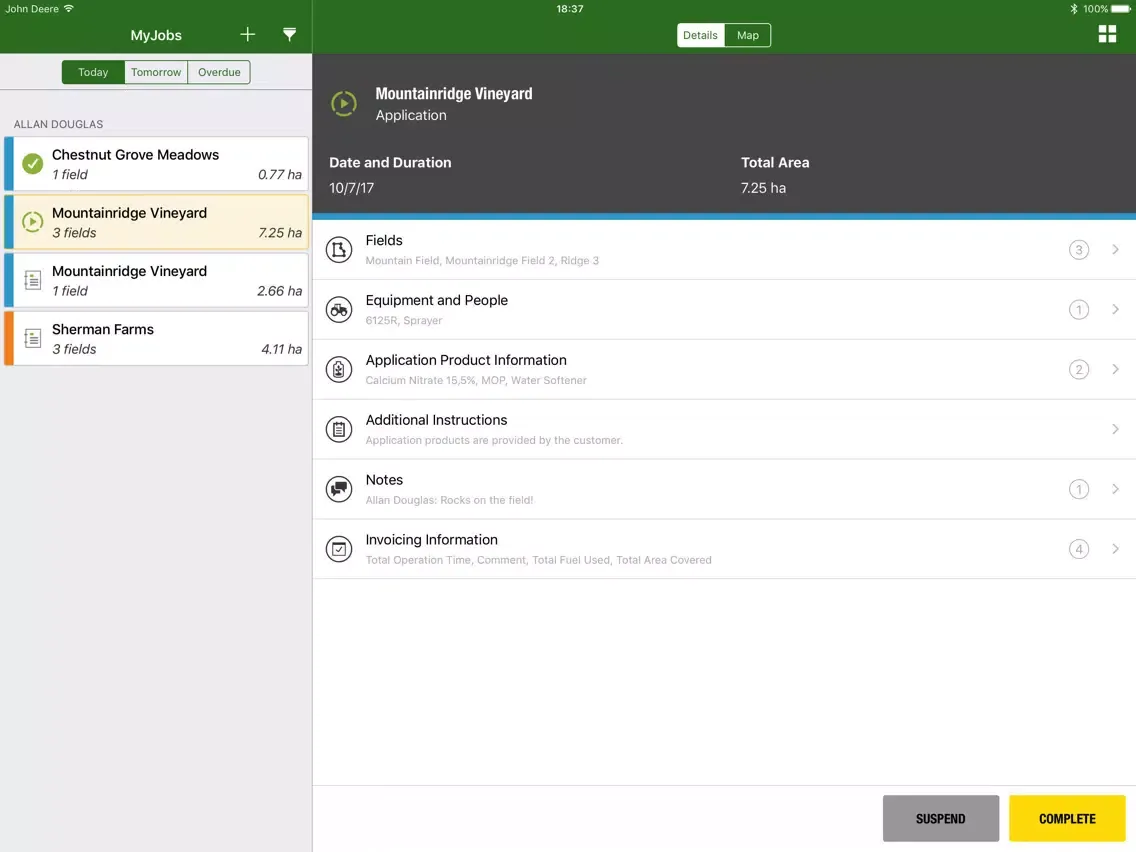
Task: Click the job sheet icon for Mountainridge Vineyard 2.66 ha
Action: pyautogui.click(x=33, y=280)
